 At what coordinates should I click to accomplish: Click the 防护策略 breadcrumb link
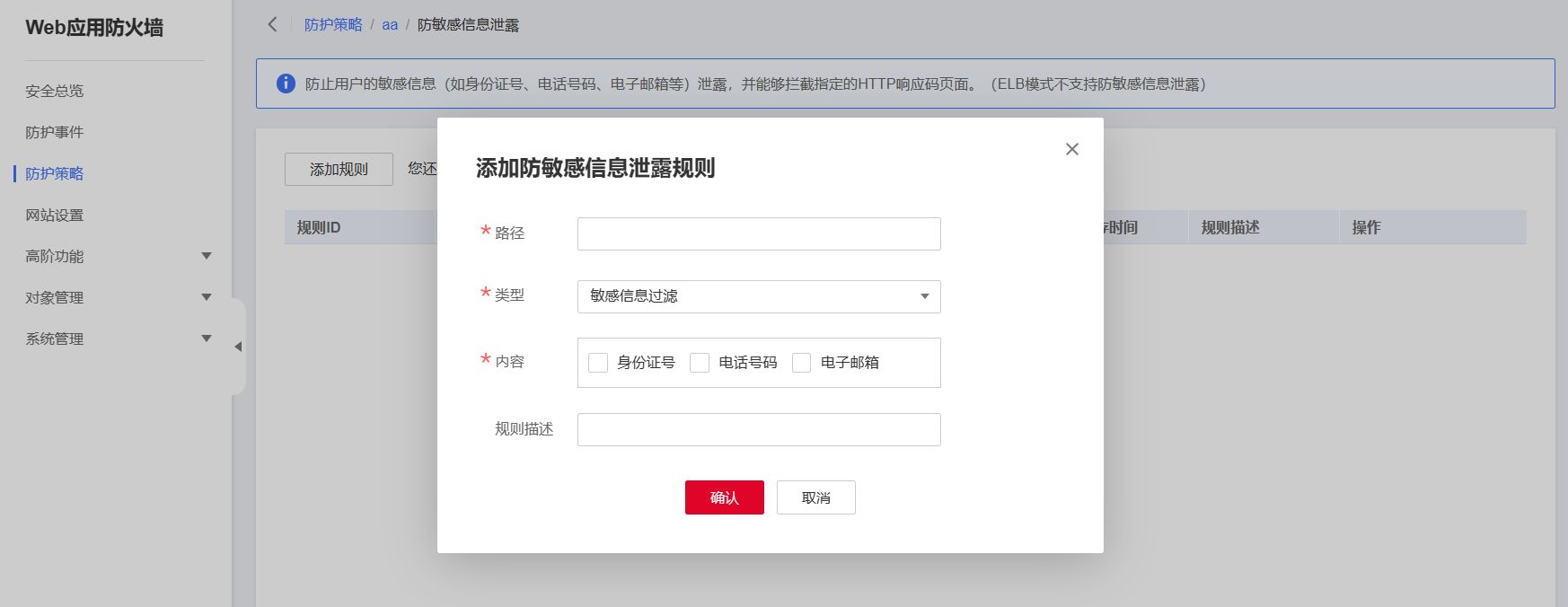[x=333, y=25]
